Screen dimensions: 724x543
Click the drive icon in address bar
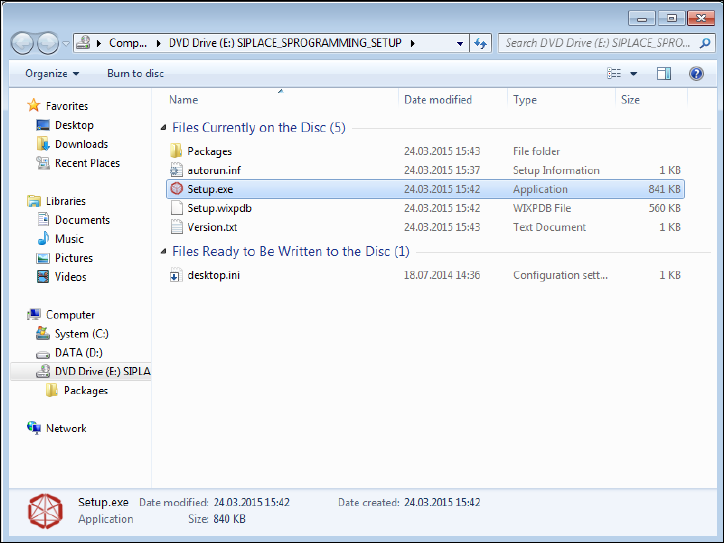pos(83,43)
